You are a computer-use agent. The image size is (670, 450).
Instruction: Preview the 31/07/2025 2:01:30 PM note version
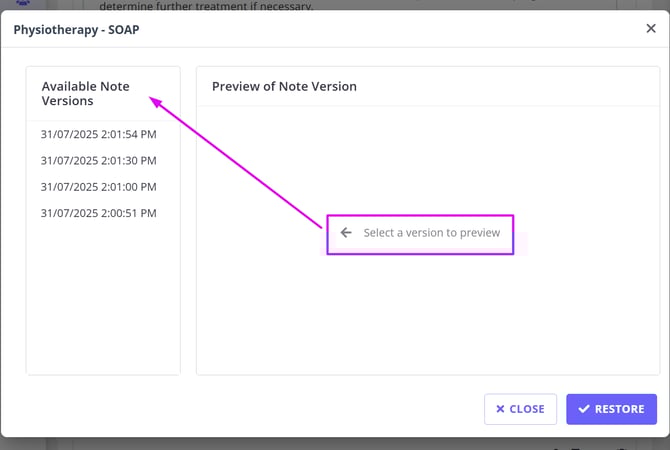[98, 160]
